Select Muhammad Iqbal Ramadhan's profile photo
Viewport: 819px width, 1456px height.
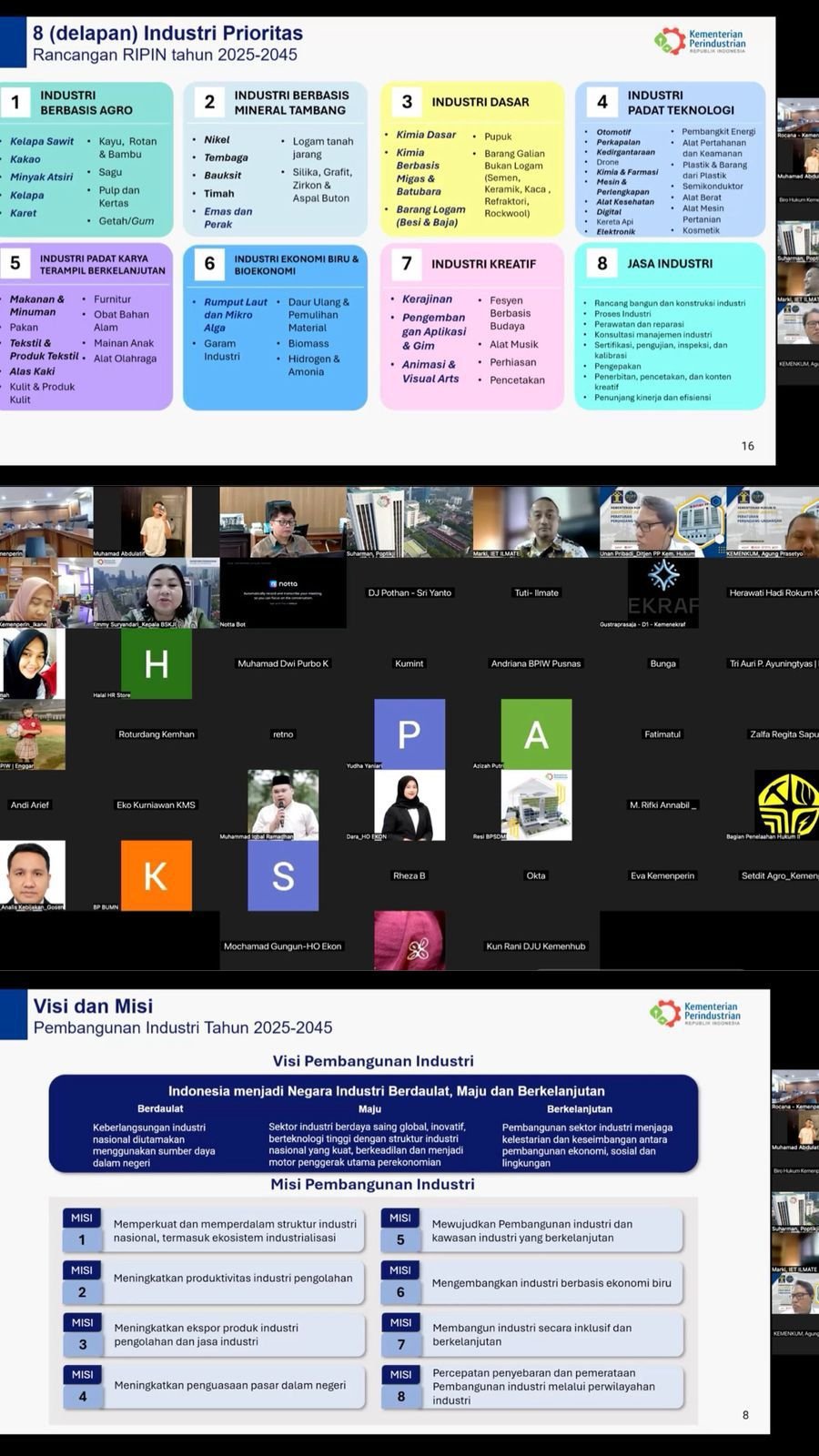(283, 804)
